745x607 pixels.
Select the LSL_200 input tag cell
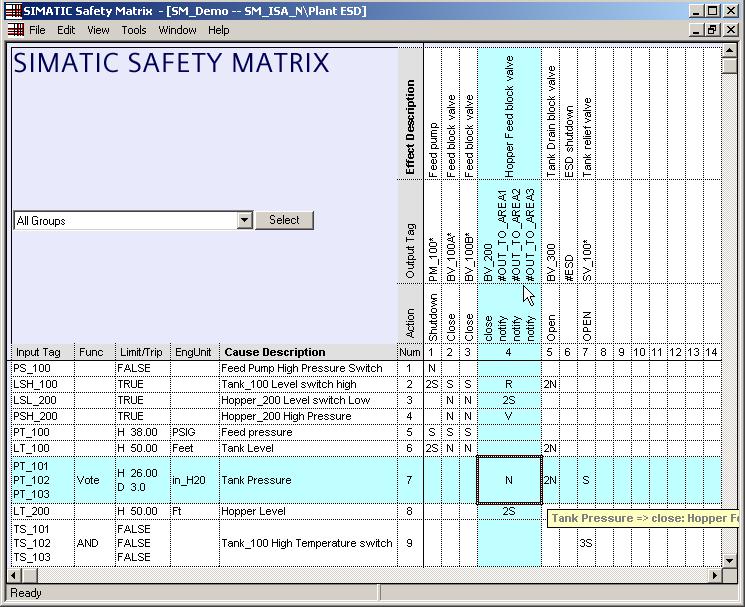coord(42,400)
